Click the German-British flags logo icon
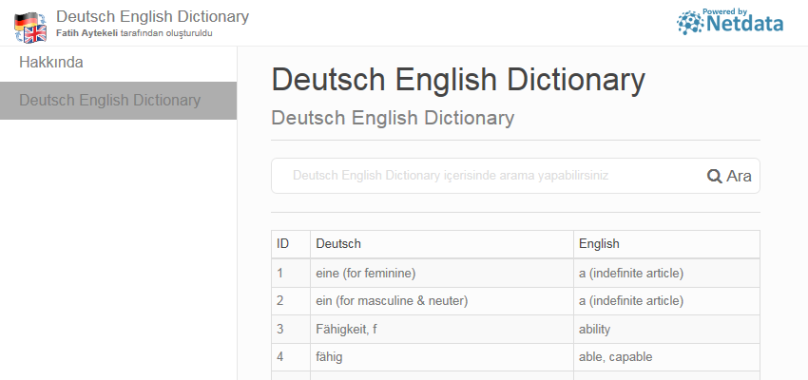Screen dimensions: 808x380 30,27
